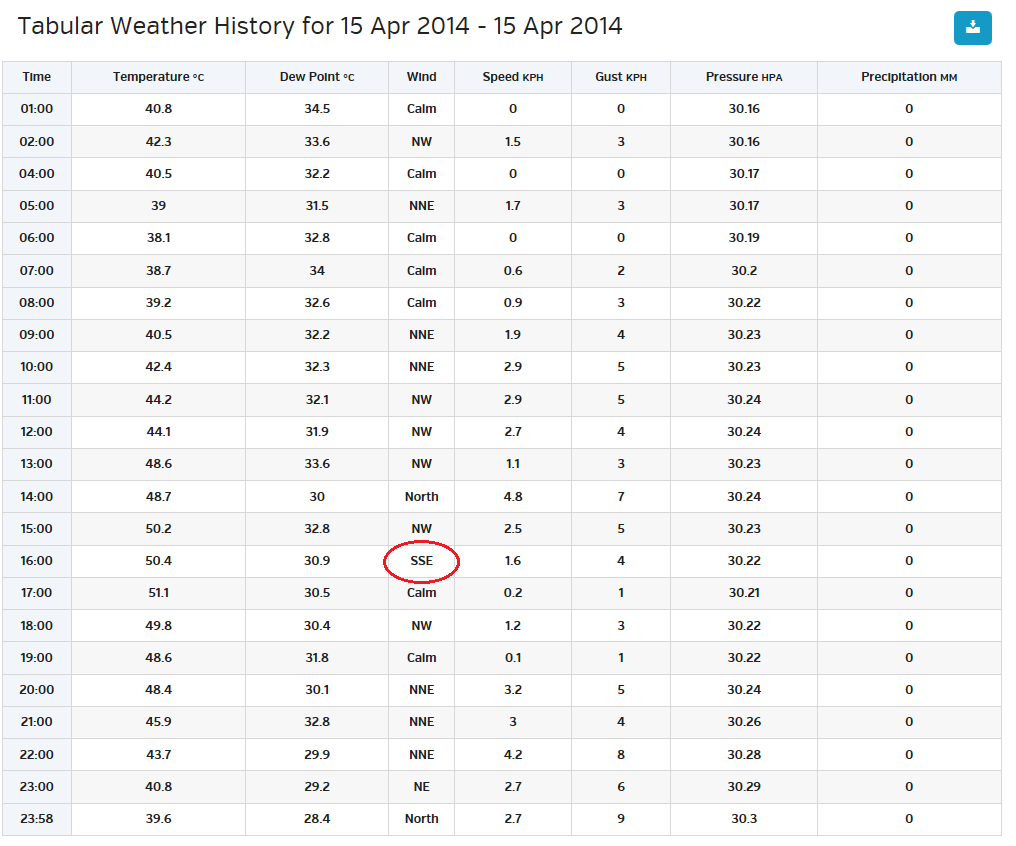Screen dimensions: 1016x846
Task: Click the blue download icon button
Action: [972, 28]
